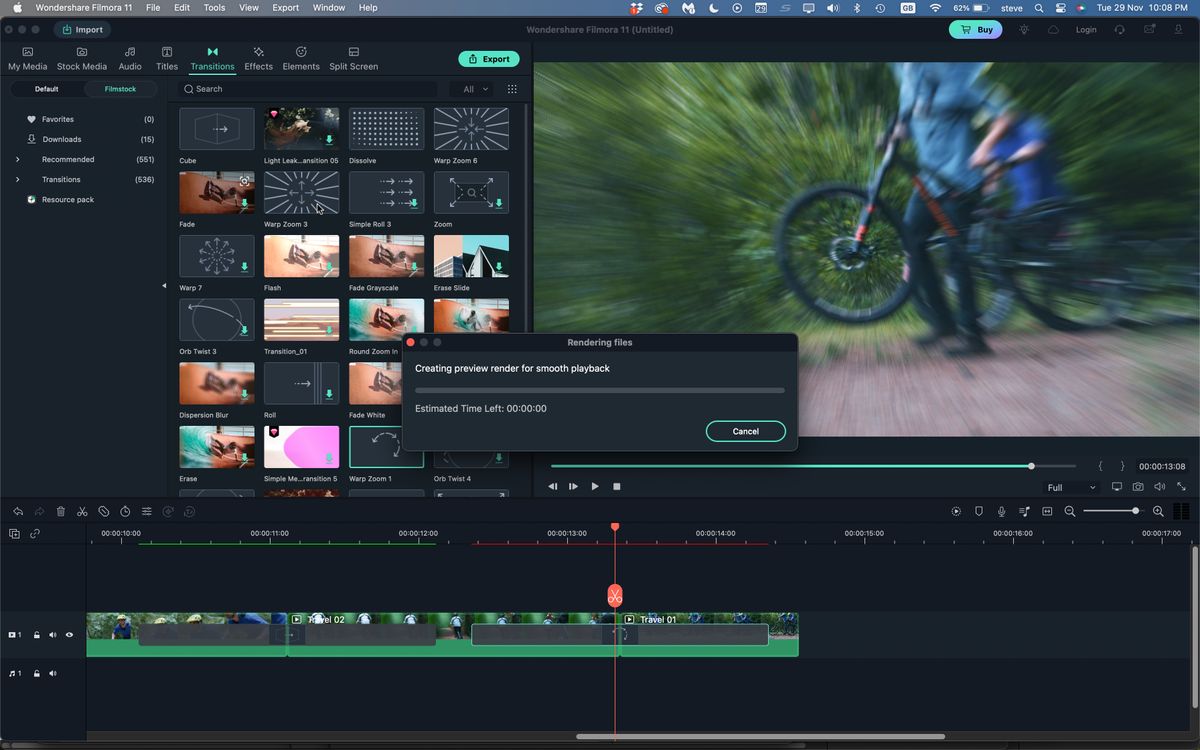Cancel the Rendering files dialog
Viewport: 1200px width, 750px height.
(745, 431)
